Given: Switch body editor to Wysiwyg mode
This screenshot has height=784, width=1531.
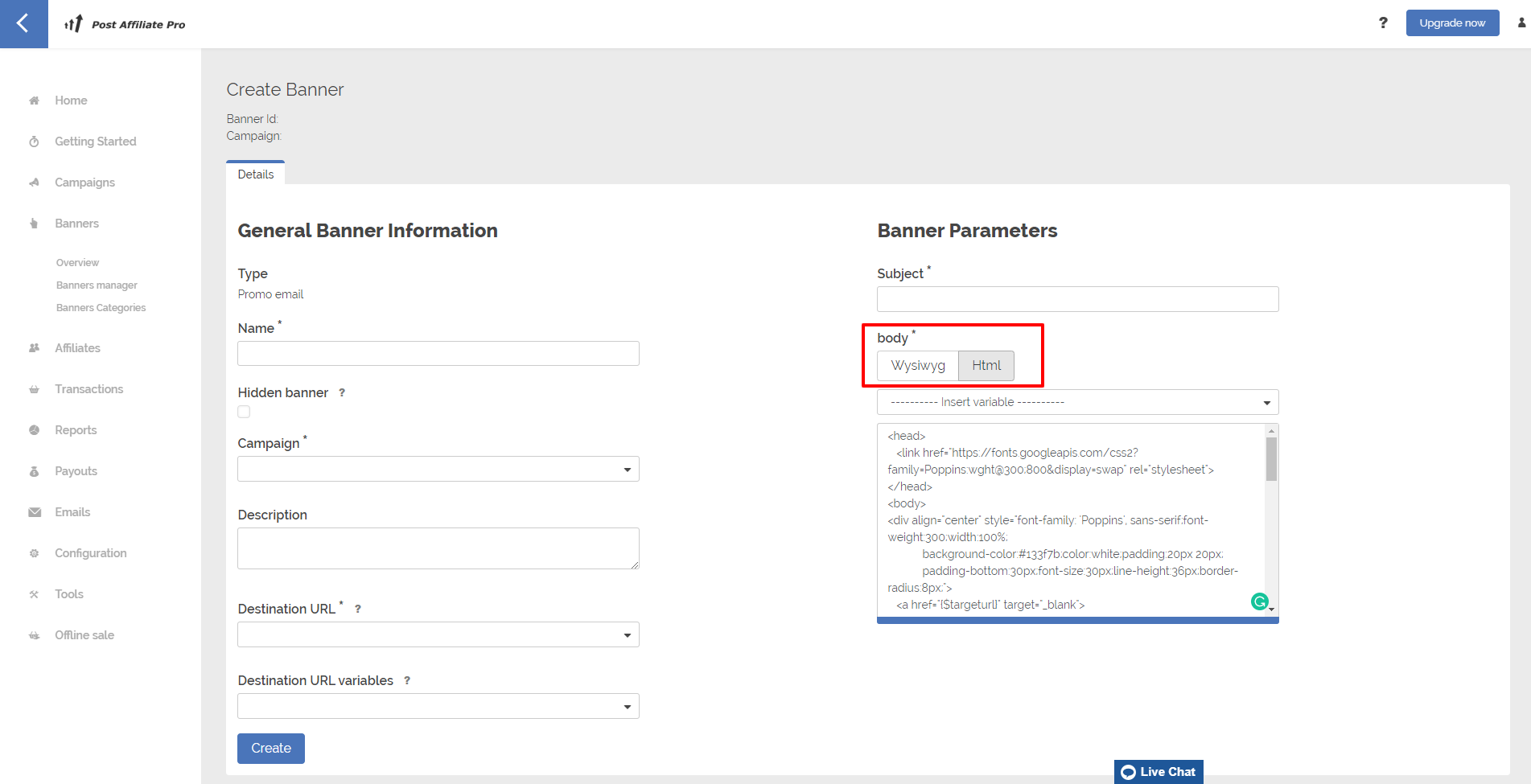Looking at the screenshot, I should [918, 366].
